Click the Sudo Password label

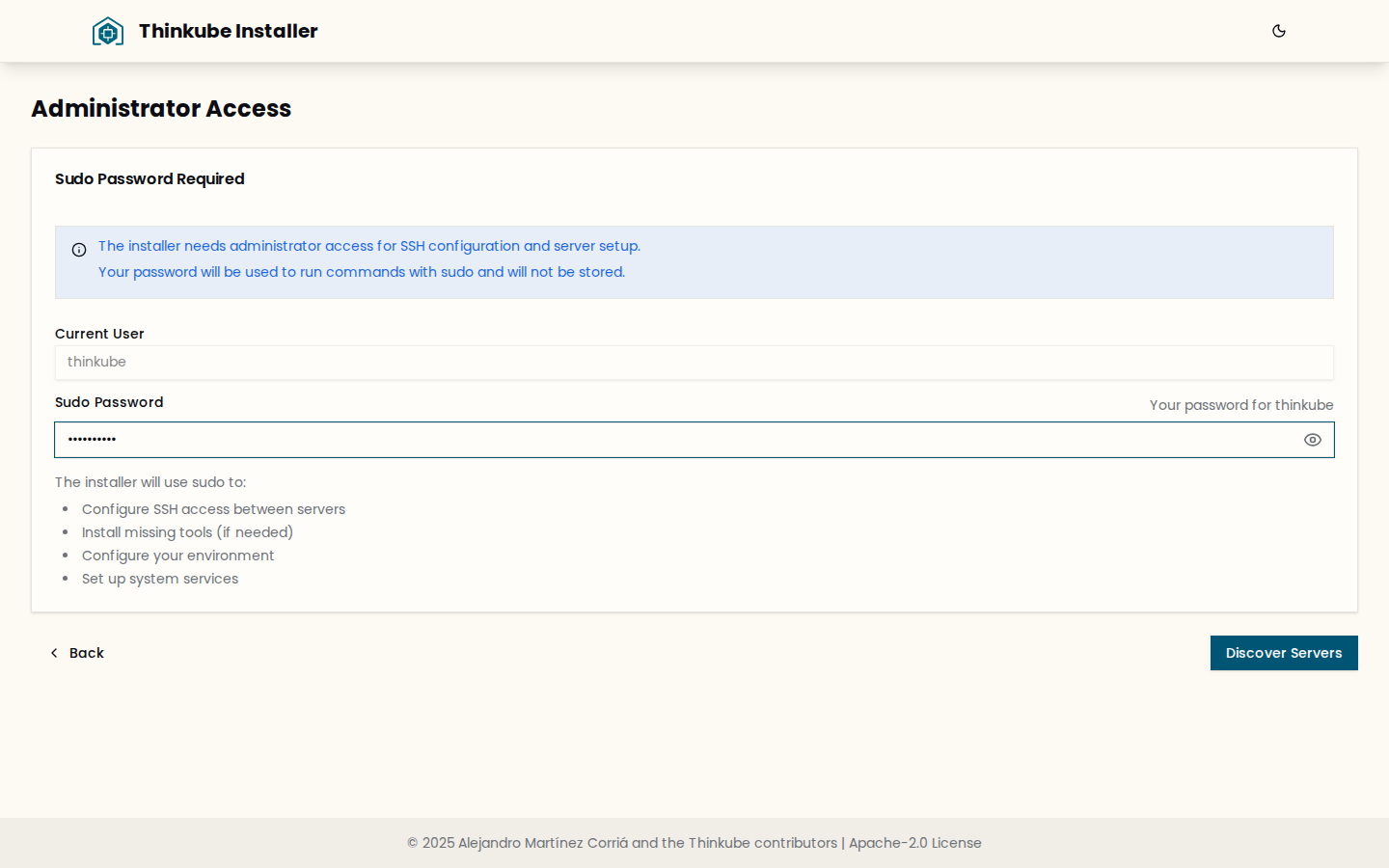click(109, 402)
